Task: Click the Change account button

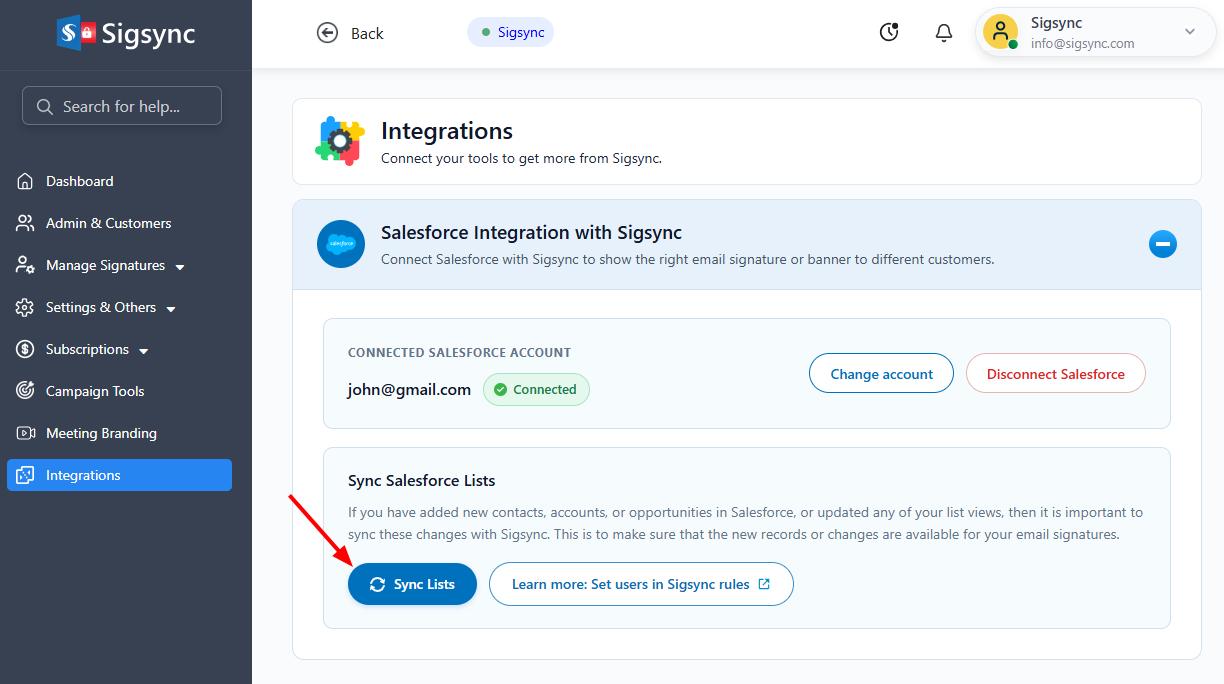Action: pyautogui.click(x=881, y=374)
